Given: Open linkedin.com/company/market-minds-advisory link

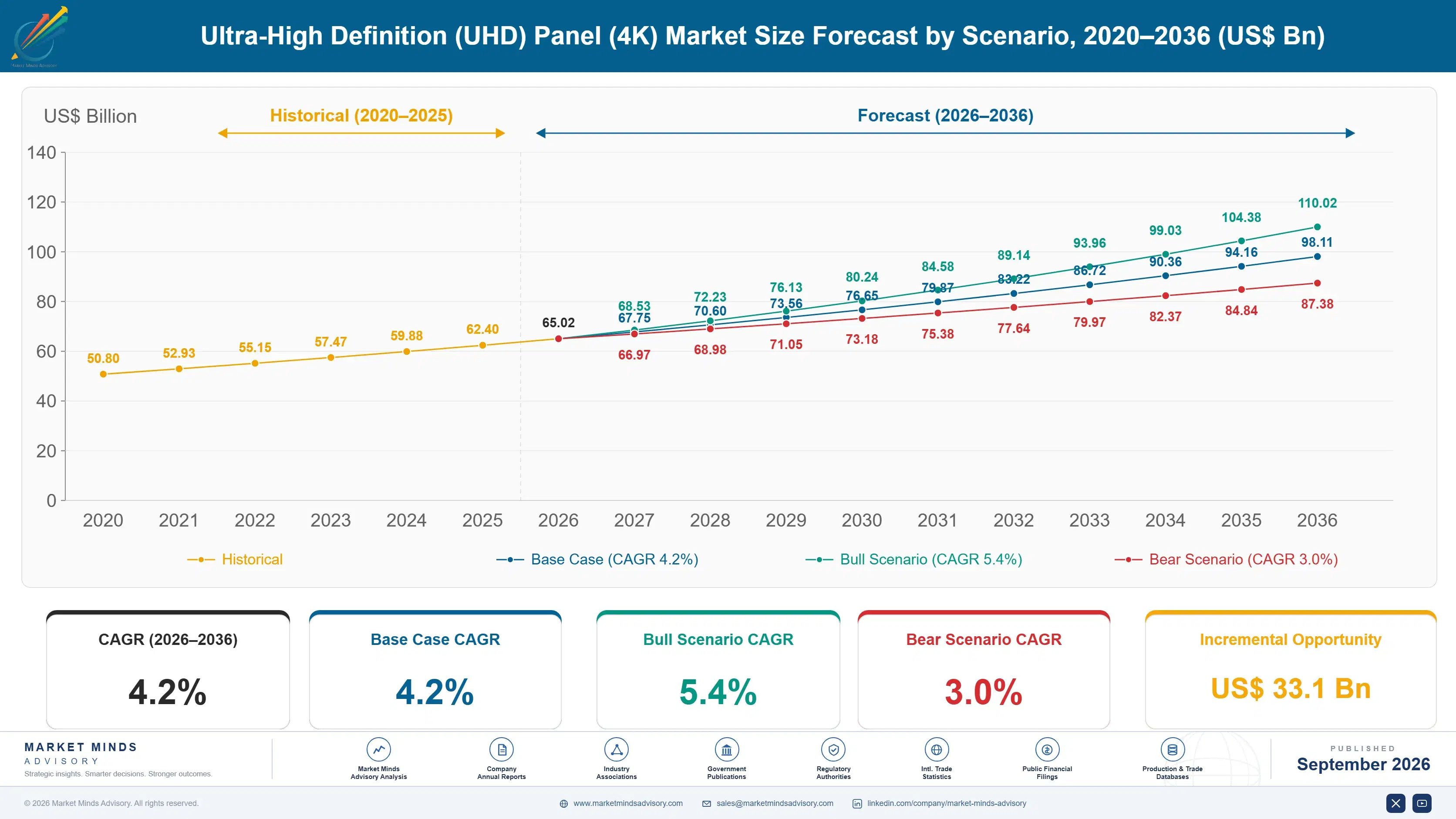Looking at the screenshot, I should [947, 803].
